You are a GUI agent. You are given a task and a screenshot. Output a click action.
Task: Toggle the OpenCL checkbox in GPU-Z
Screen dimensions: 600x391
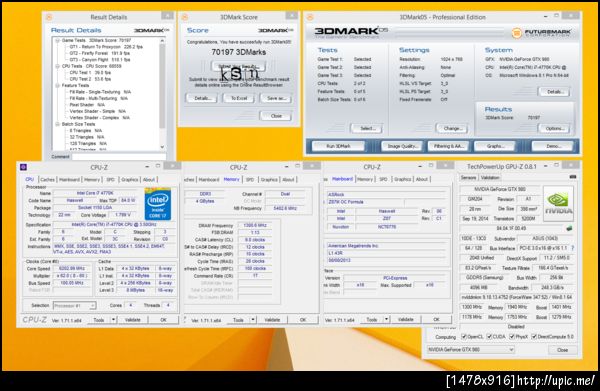464,337
